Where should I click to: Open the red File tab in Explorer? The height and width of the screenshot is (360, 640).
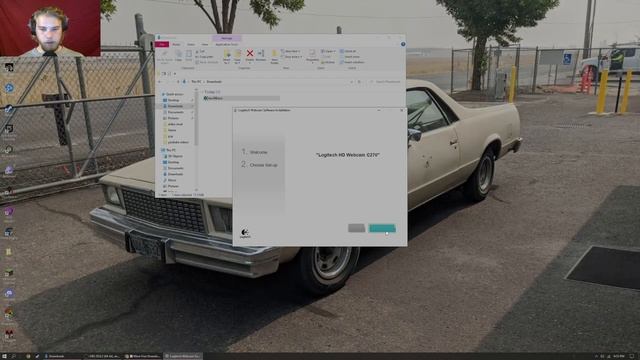pyautogui.click(x=162, y=44)
